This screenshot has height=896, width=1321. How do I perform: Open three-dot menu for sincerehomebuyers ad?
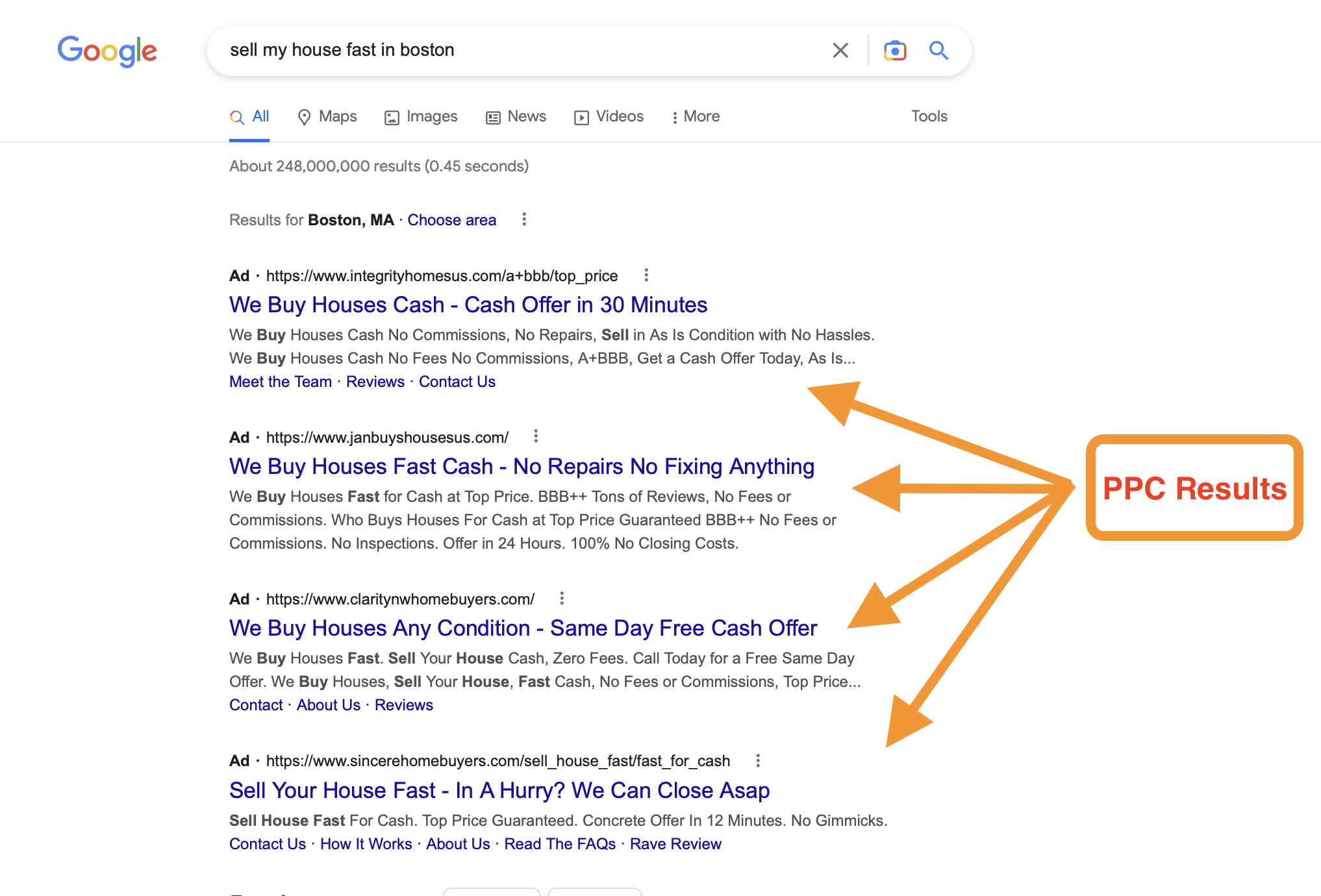(757, 760)
